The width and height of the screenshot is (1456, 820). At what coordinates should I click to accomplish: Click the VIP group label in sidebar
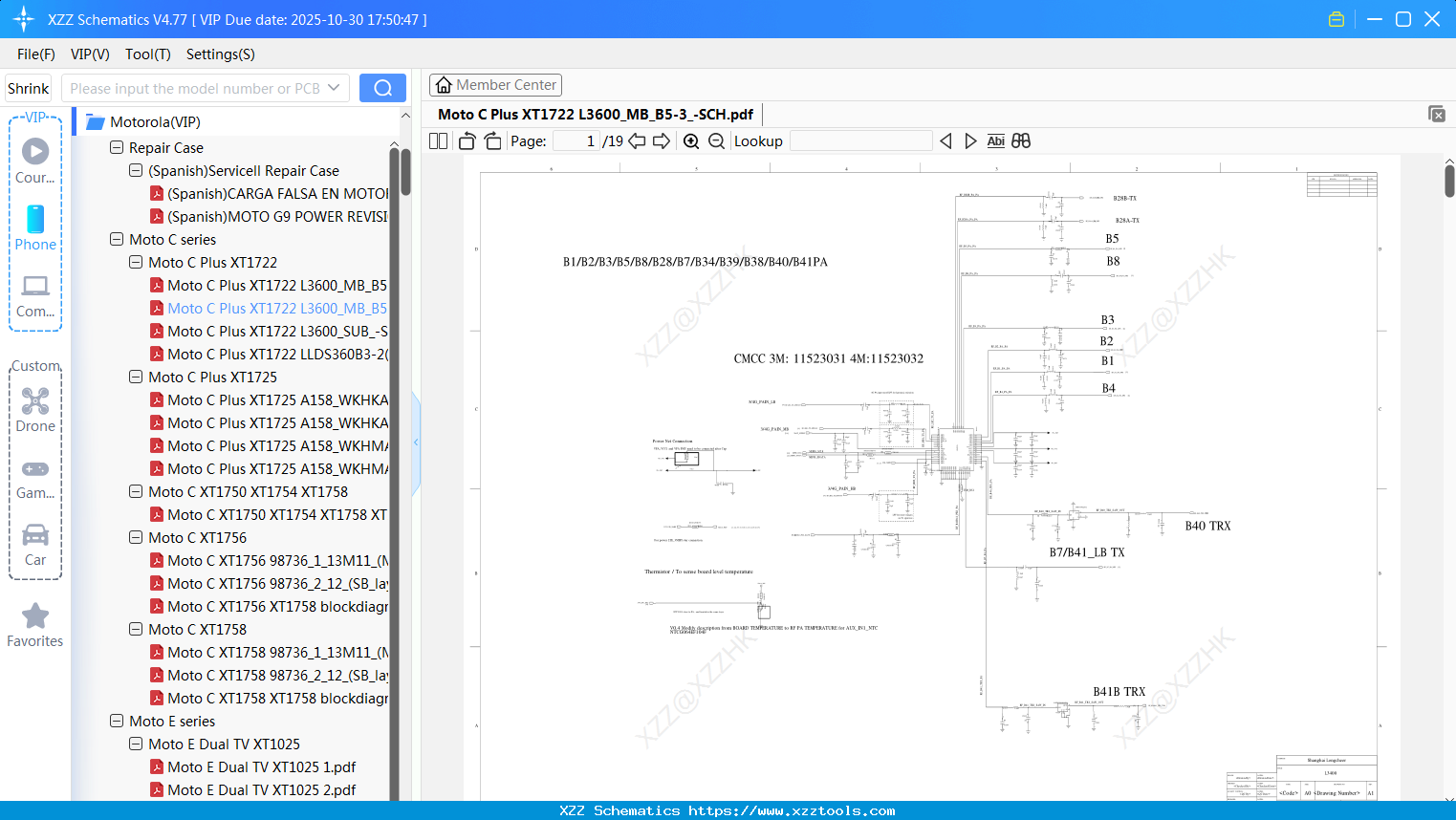[x=35, y=118]
